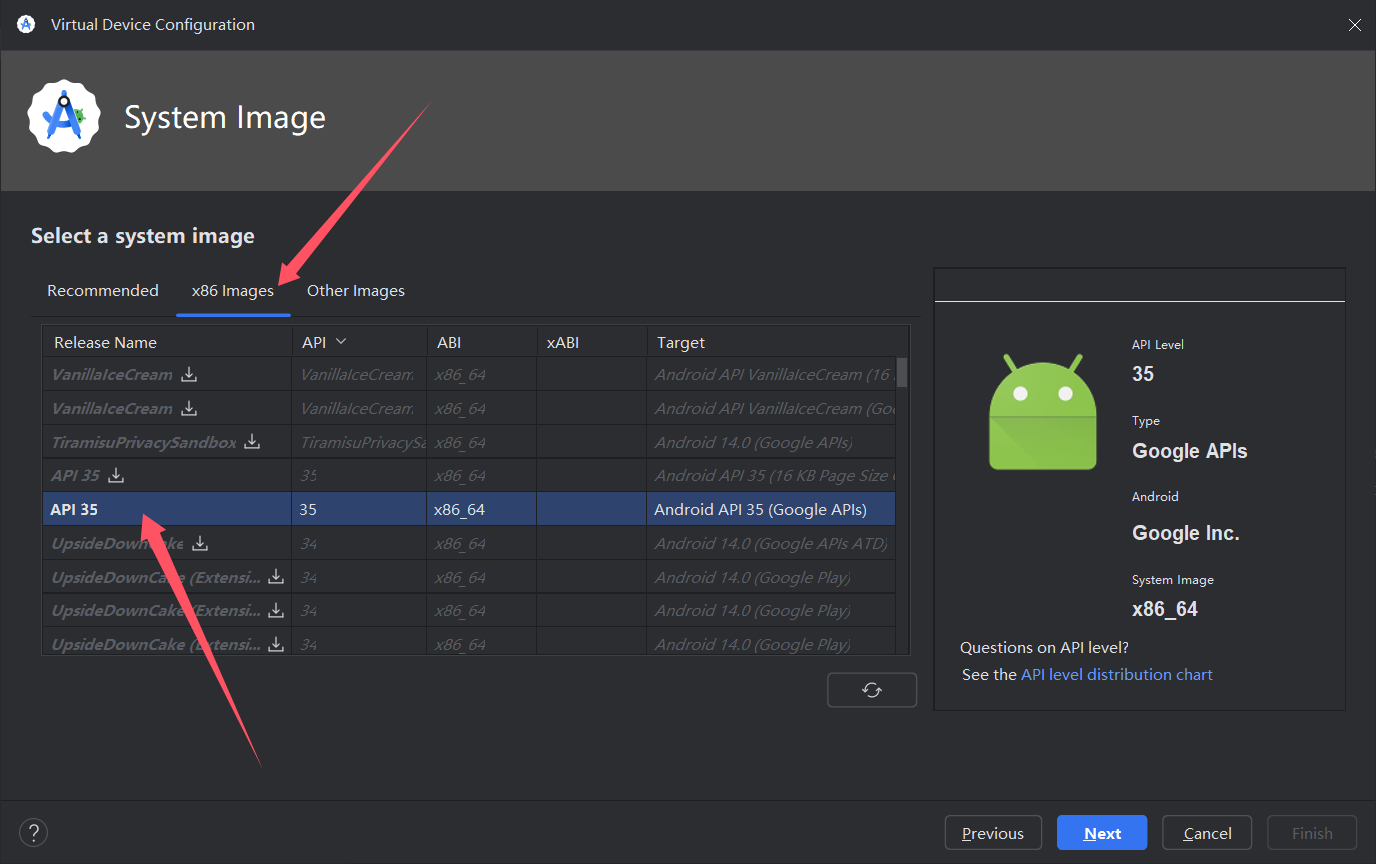Switch to the Recommended tab

pos(103,291)
